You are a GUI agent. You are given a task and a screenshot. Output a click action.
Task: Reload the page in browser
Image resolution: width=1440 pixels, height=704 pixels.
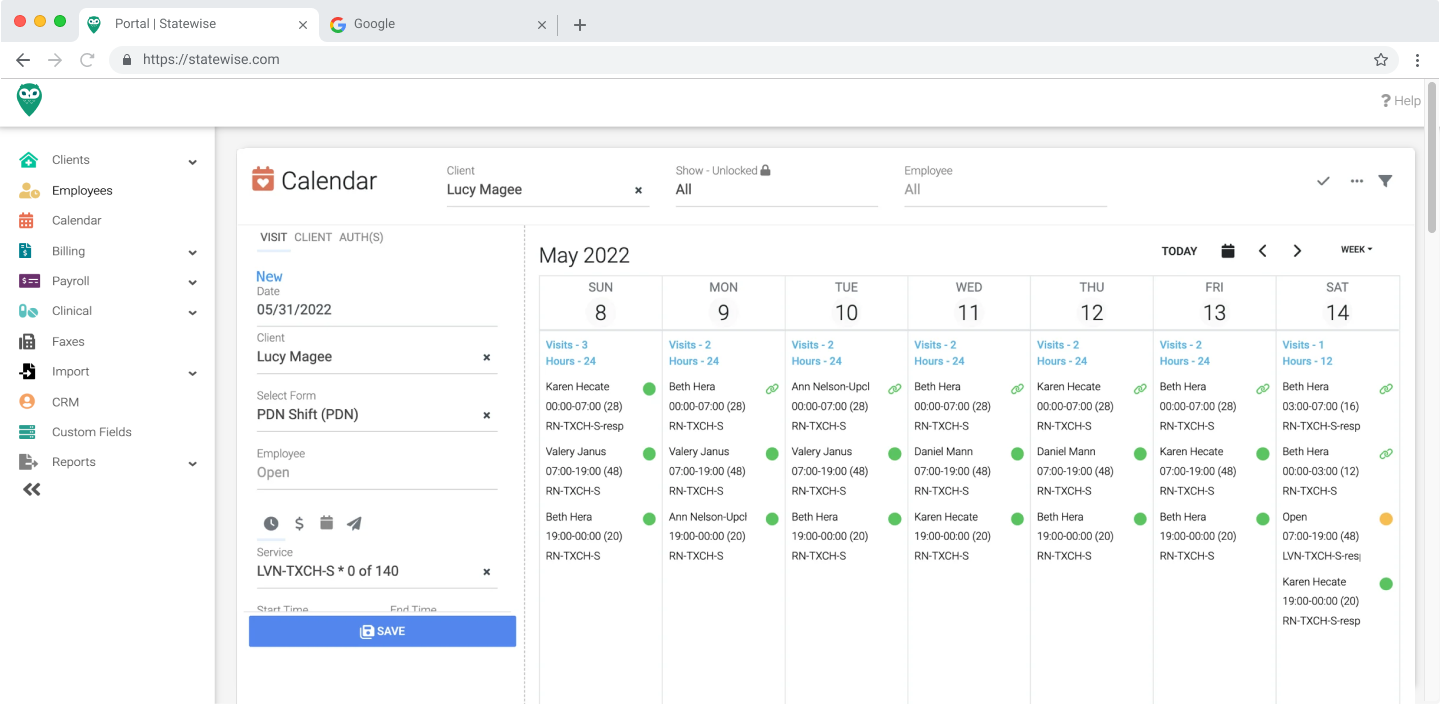click(87, 60)
